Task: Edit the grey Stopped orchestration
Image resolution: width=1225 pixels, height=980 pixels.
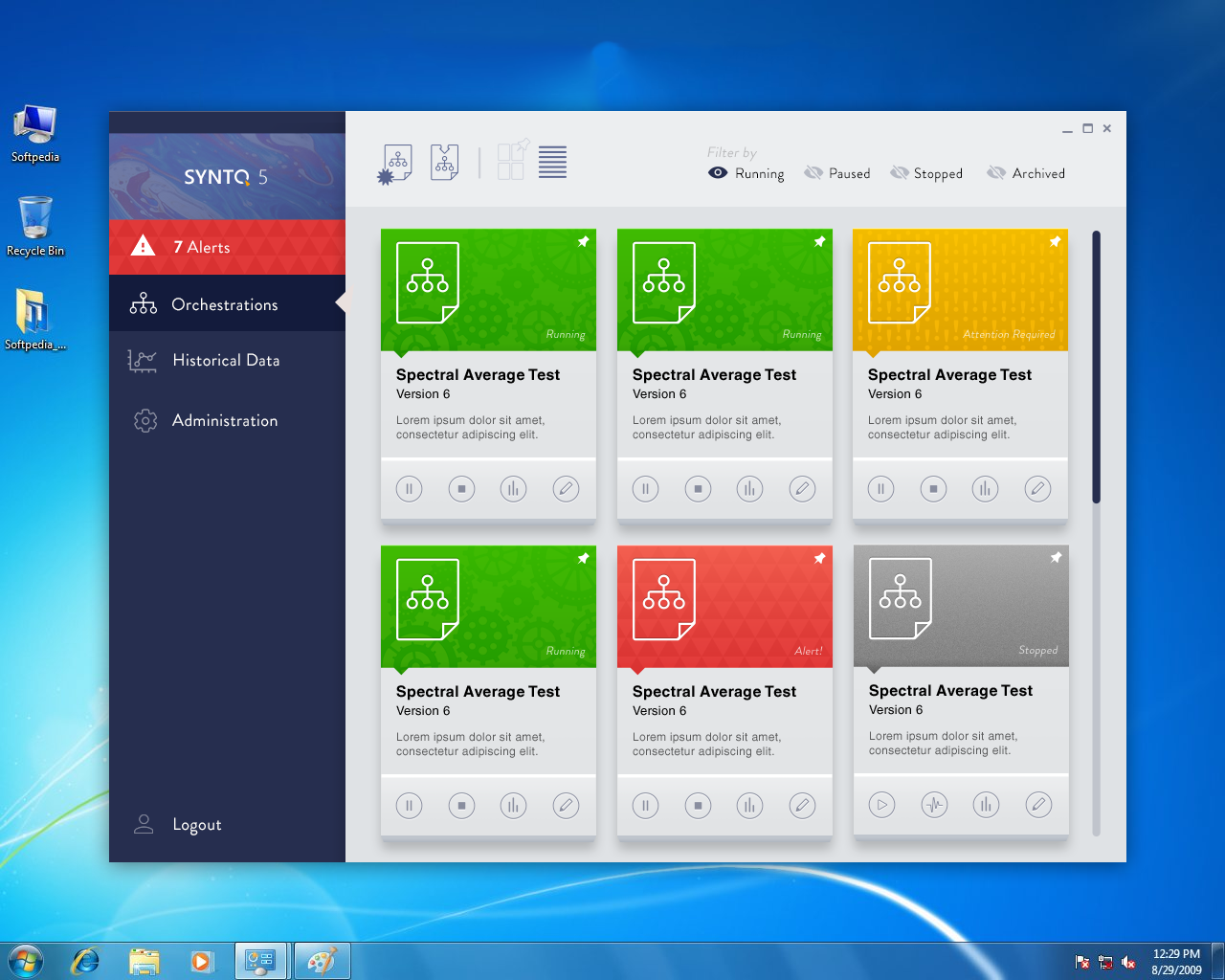Action: (1038, 805)
